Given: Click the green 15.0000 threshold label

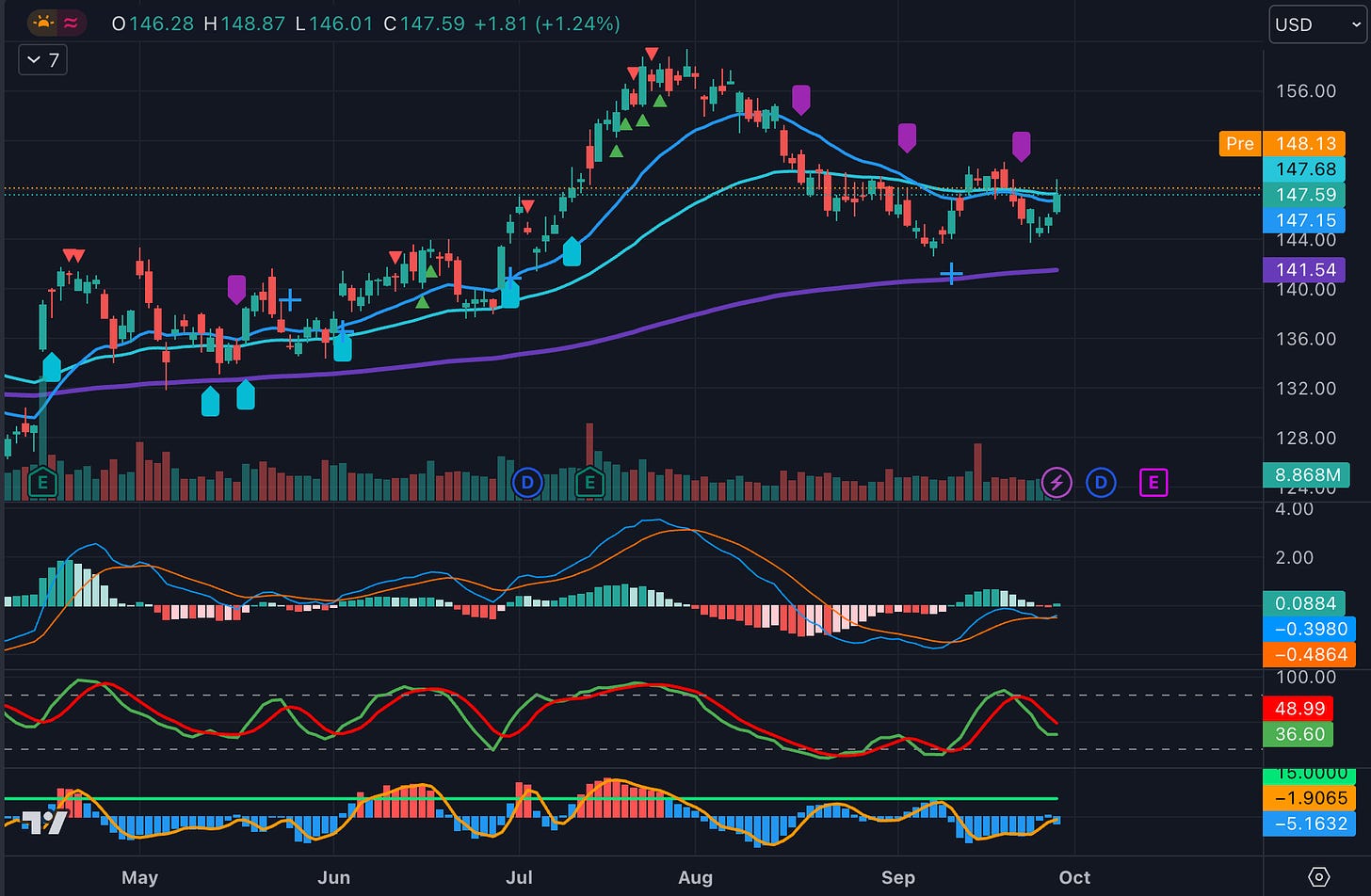Looking at the screenshot, I should [1309, 775].
